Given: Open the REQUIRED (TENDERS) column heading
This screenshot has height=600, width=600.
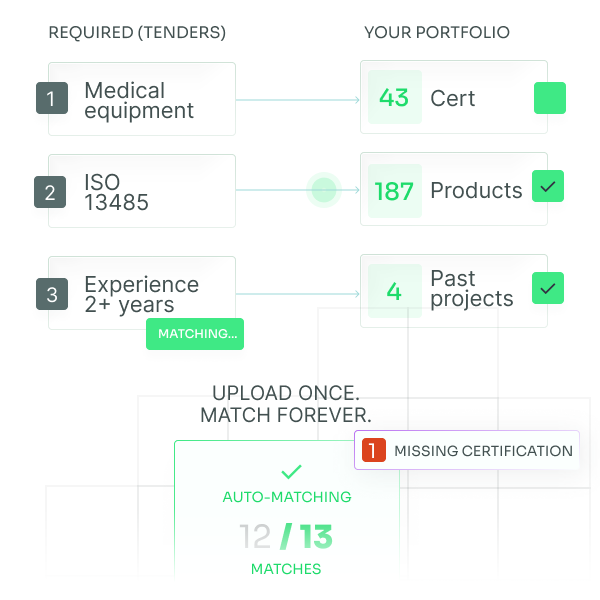Looking at the screenshot, I should tap(137, 33).
